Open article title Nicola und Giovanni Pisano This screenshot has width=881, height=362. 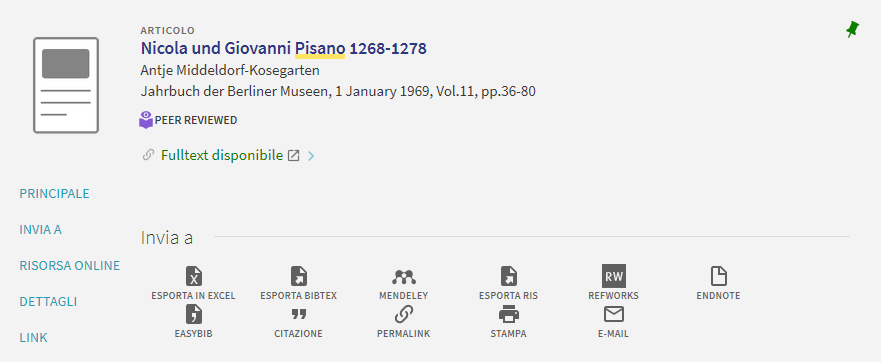coord(284,48)
